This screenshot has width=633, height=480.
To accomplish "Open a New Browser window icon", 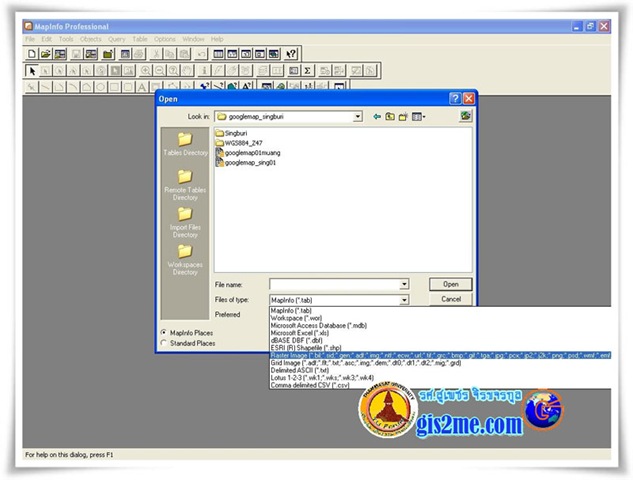I will [218, 54].
